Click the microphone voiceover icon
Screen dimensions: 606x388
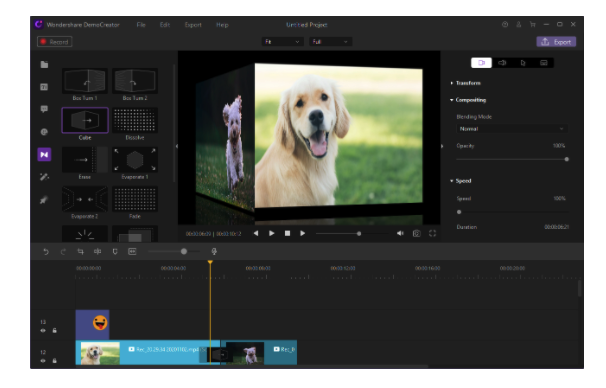pyautogui.click(x=214, y=252)
